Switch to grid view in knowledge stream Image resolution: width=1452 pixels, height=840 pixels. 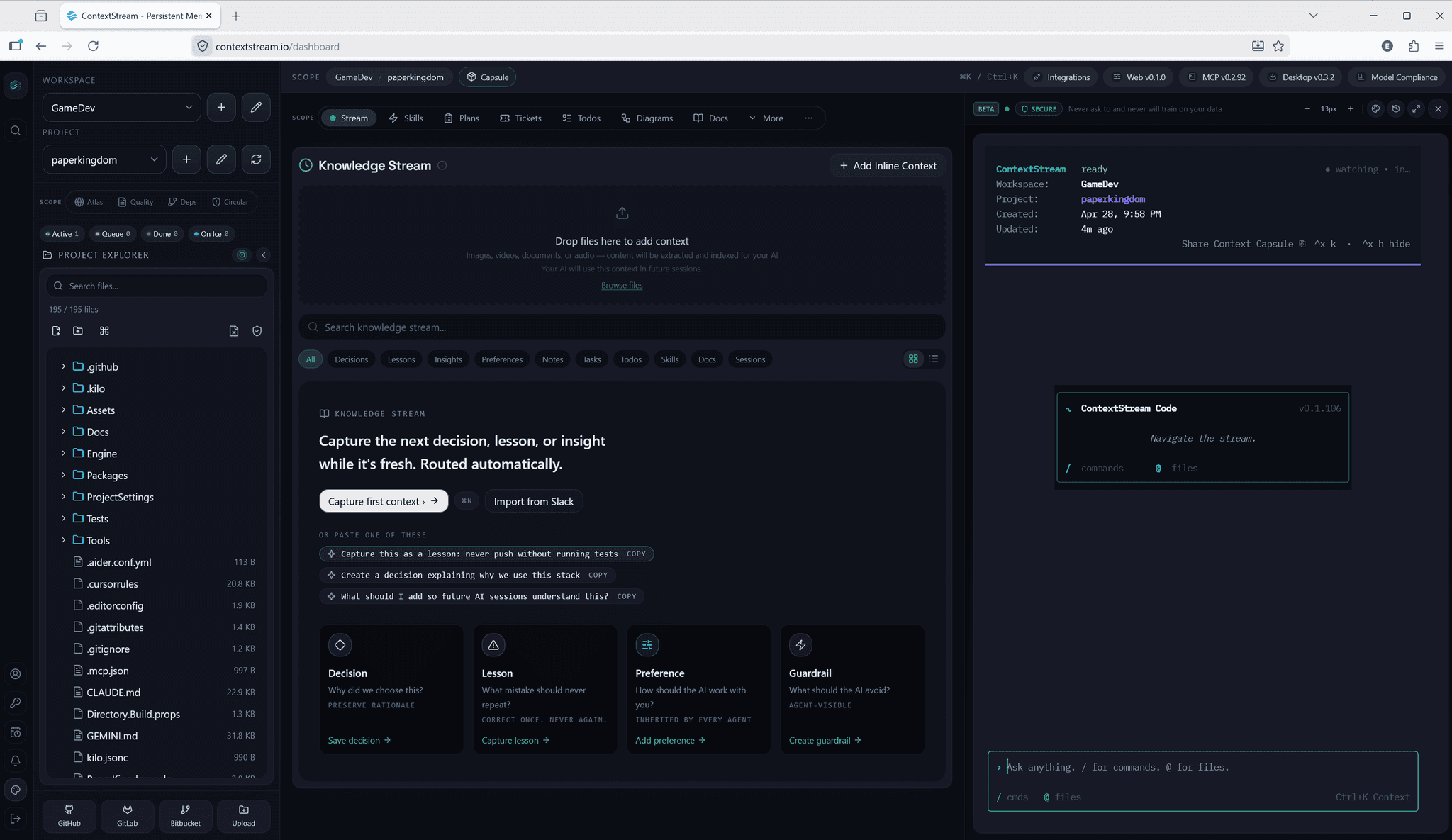click(x=913, y=359)
